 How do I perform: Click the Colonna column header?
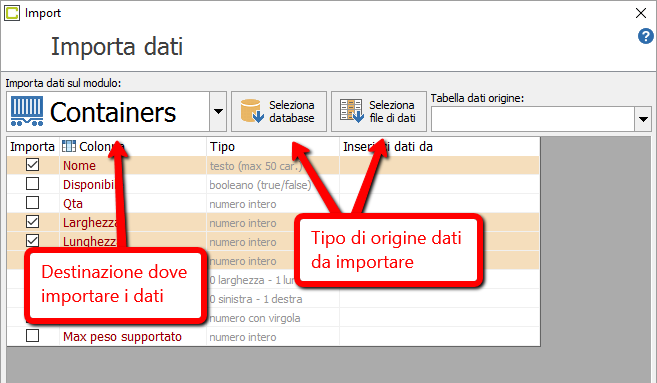pyautogui.click(x=133, y=147)
